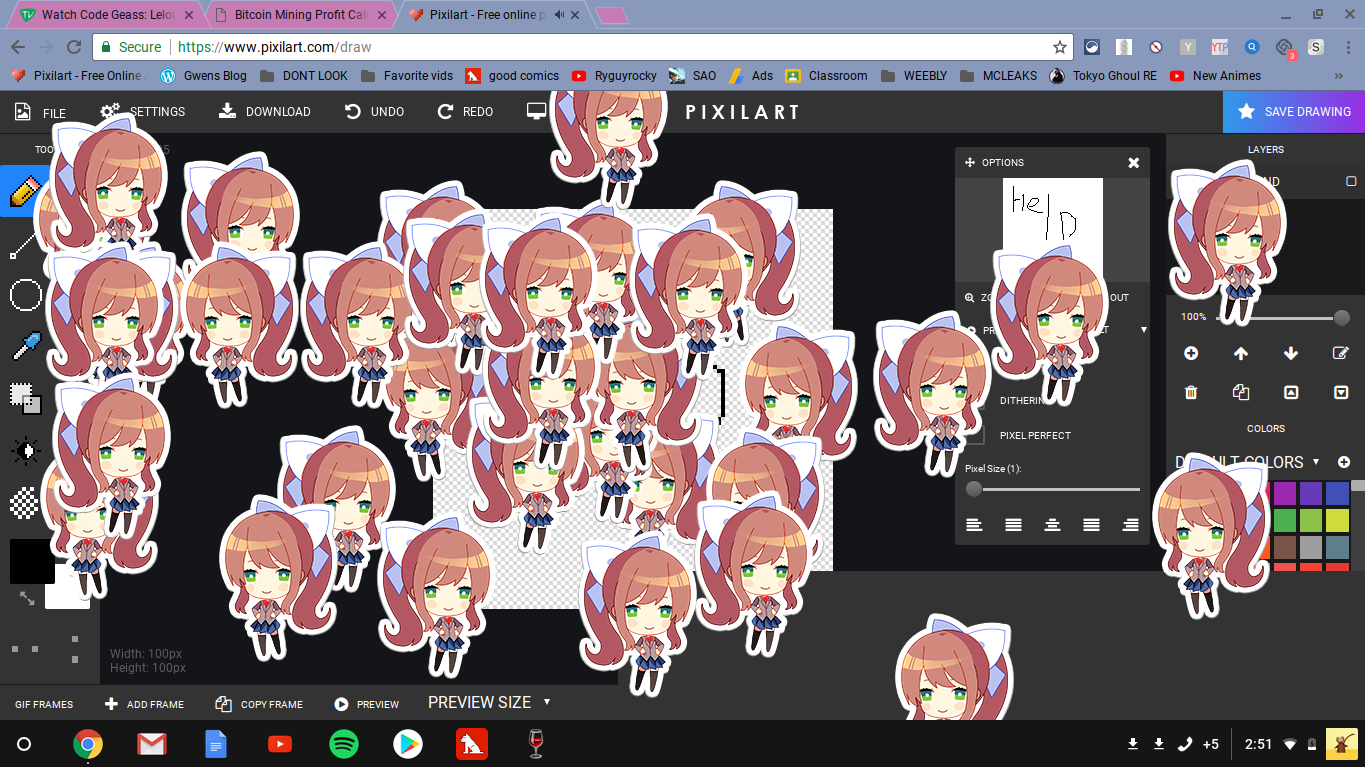Add a new GIF frame
The height and width of the screenshot is (767, 1365).
[x=145, y=704]
